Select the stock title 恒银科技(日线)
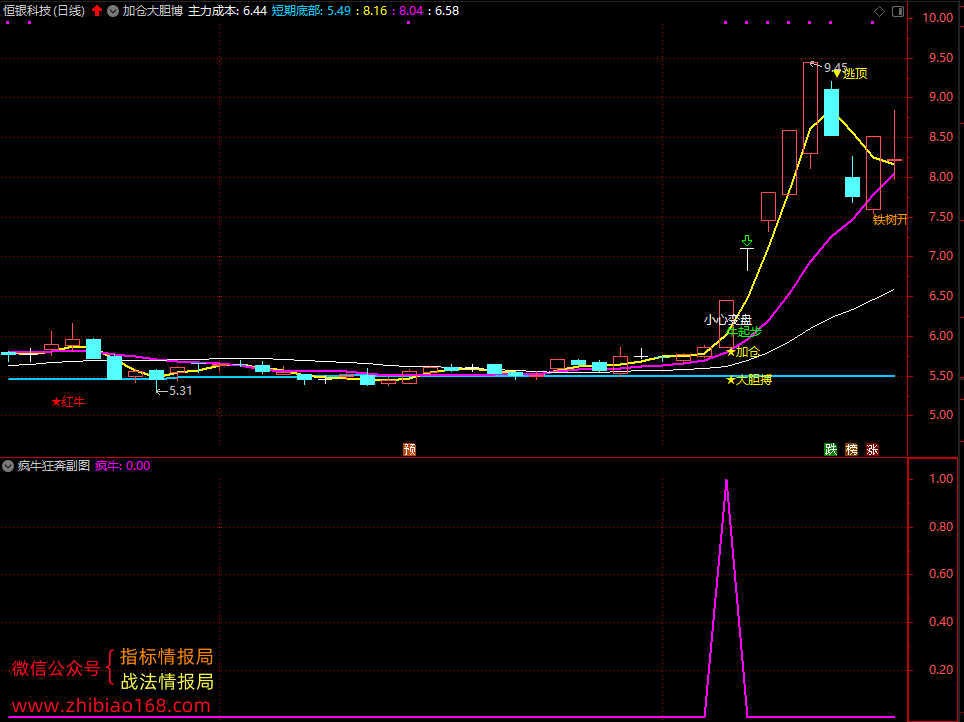Viewport: 964px width, 722px height. pyautogui.click(x=44, y=11)
